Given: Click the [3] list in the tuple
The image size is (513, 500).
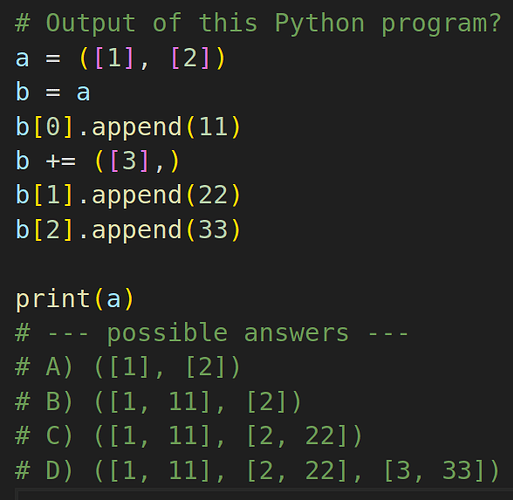Looking at the screenshot, I should point(129,161).
